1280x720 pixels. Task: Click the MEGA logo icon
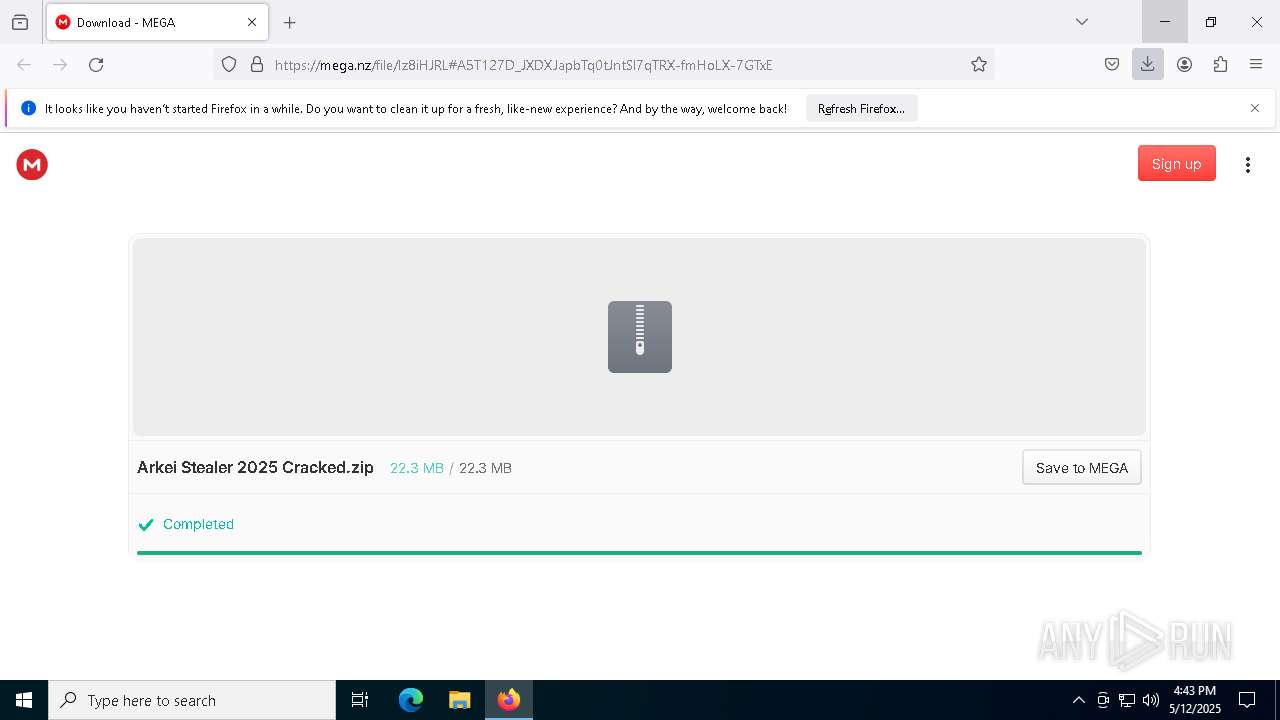pyautogui.click(x=32, y=165)
